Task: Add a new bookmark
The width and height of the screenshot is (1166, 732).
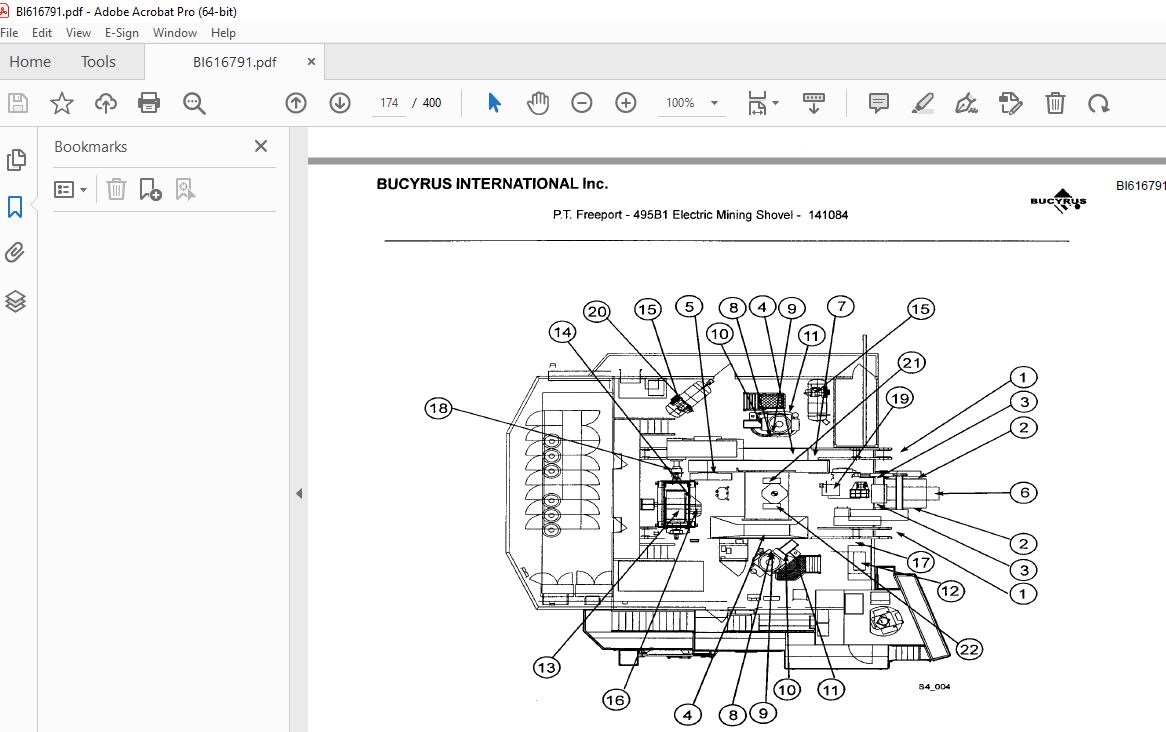Action: (x=150, y=189)
